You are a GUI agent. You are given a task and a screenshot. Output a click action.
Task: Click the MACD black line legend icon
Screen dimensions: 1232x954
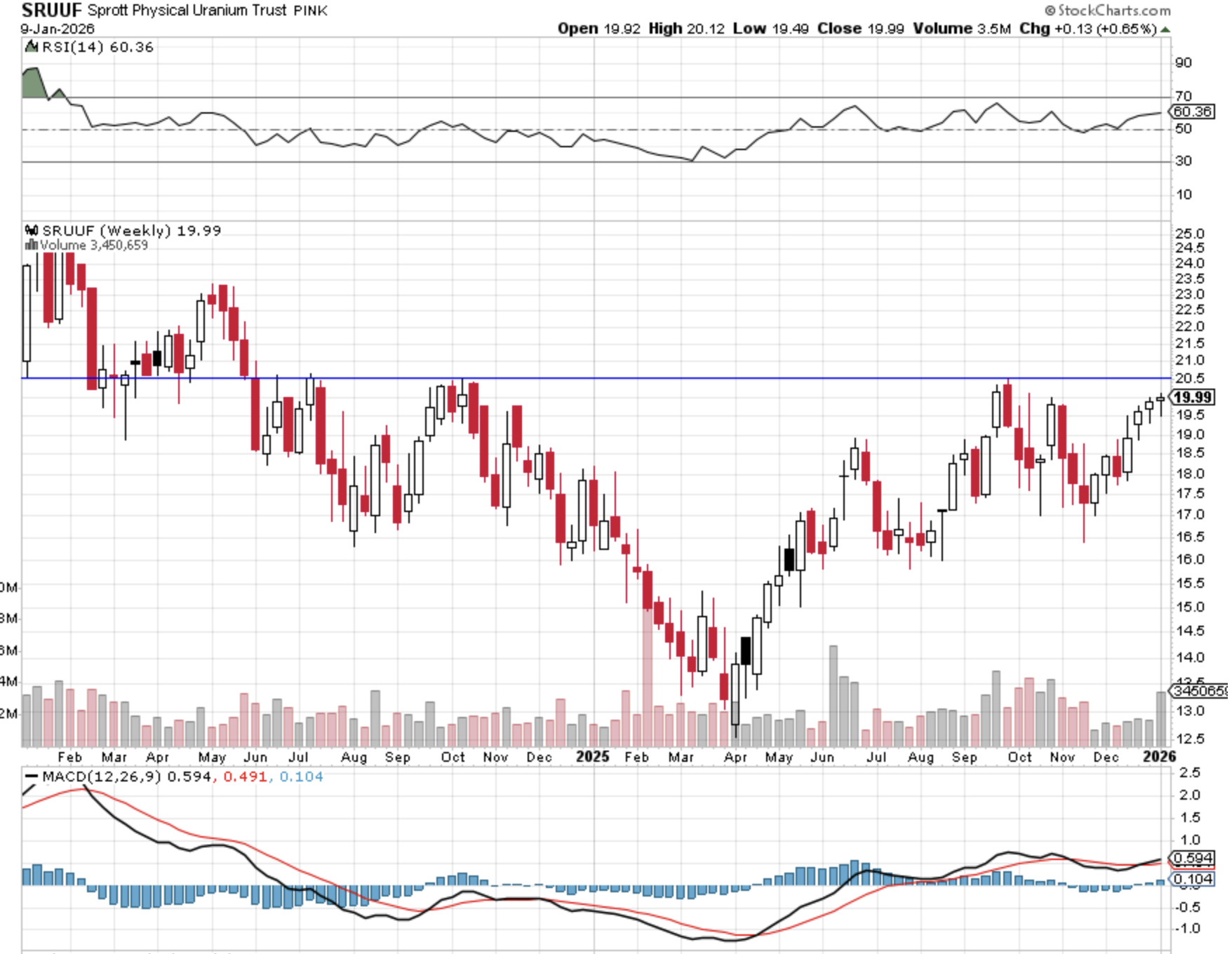tap(31, 777)
